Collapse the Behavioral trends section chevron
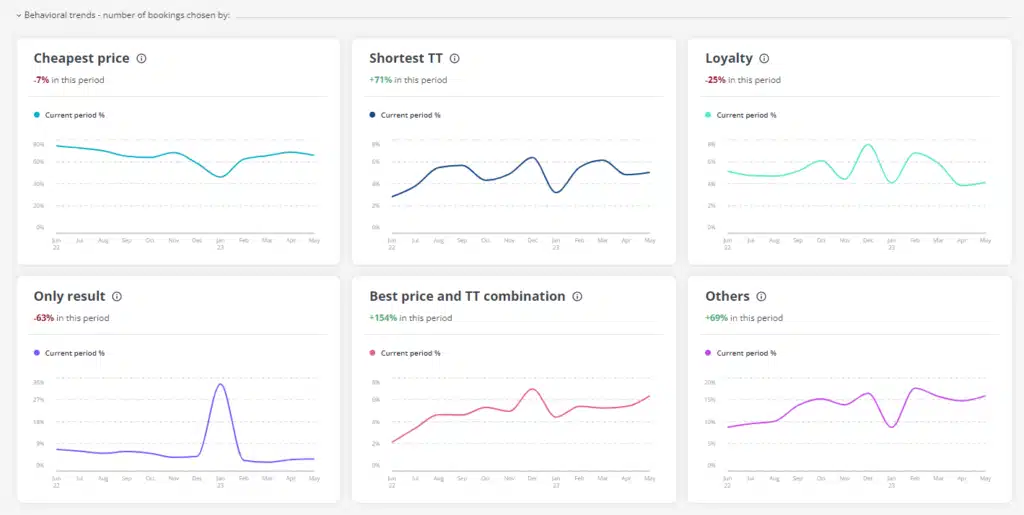The height and width of the screenshot is (515, 1024). click(19, 15)
